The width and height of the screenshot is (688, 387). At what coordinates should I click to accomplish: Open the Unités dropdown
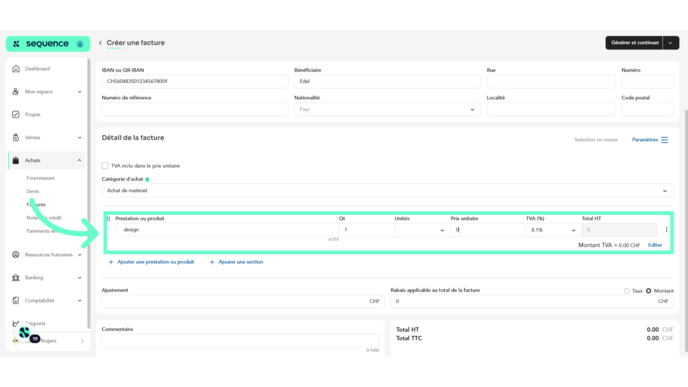(x=422, y=229)
